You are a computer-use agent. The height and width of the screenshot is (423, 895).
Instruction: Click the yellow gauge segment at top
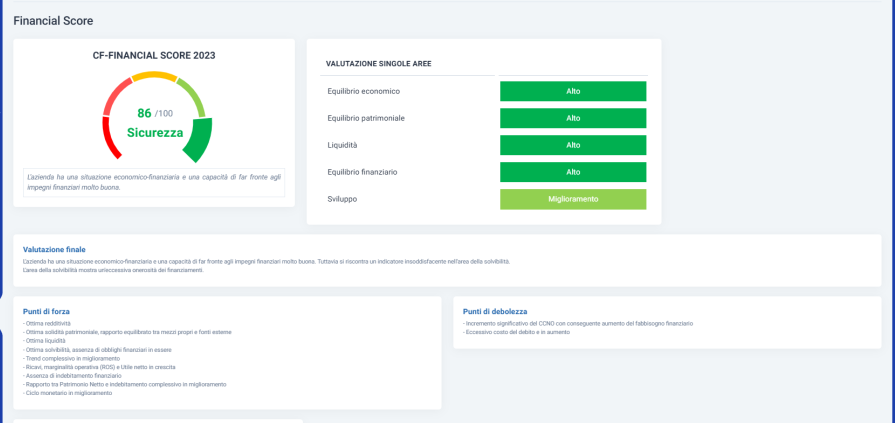[154, 76]
